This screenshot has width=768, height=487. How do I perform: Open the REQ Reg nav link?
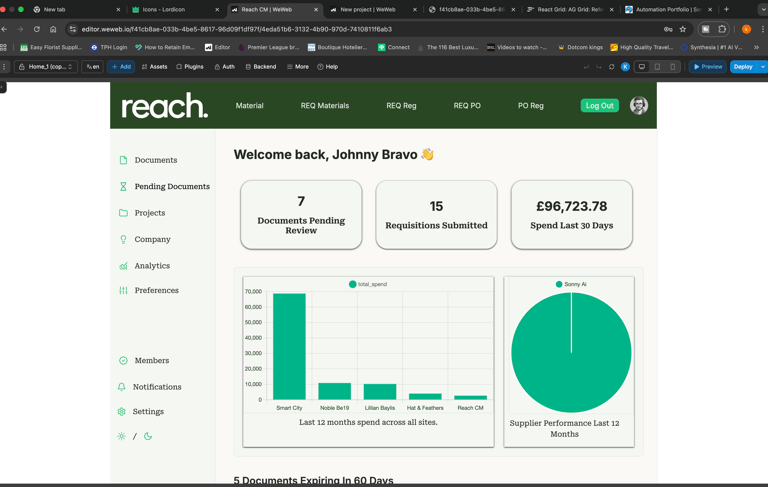coord(401,105)
